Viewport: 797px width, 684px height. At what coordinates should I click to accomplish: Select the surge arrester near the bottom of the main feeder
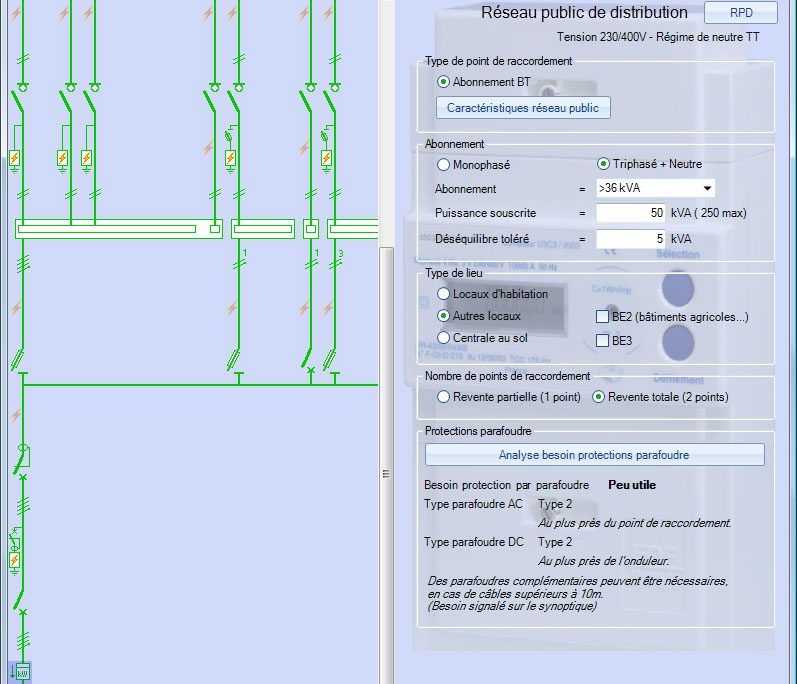tap(15, 560)
